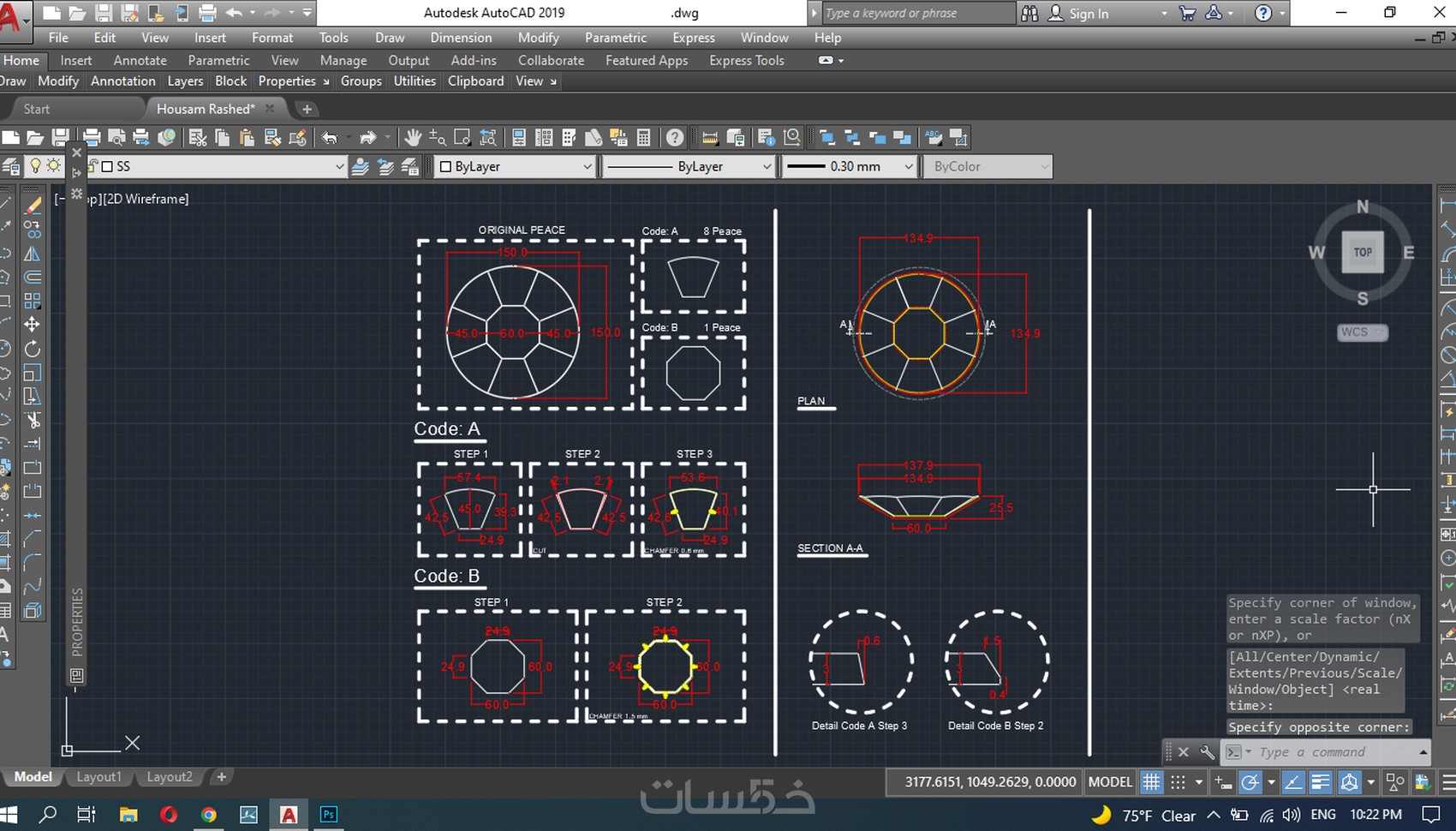Toggle the MODEL space button
This screenshot has height=831, width=1456.
(1110, 781)
